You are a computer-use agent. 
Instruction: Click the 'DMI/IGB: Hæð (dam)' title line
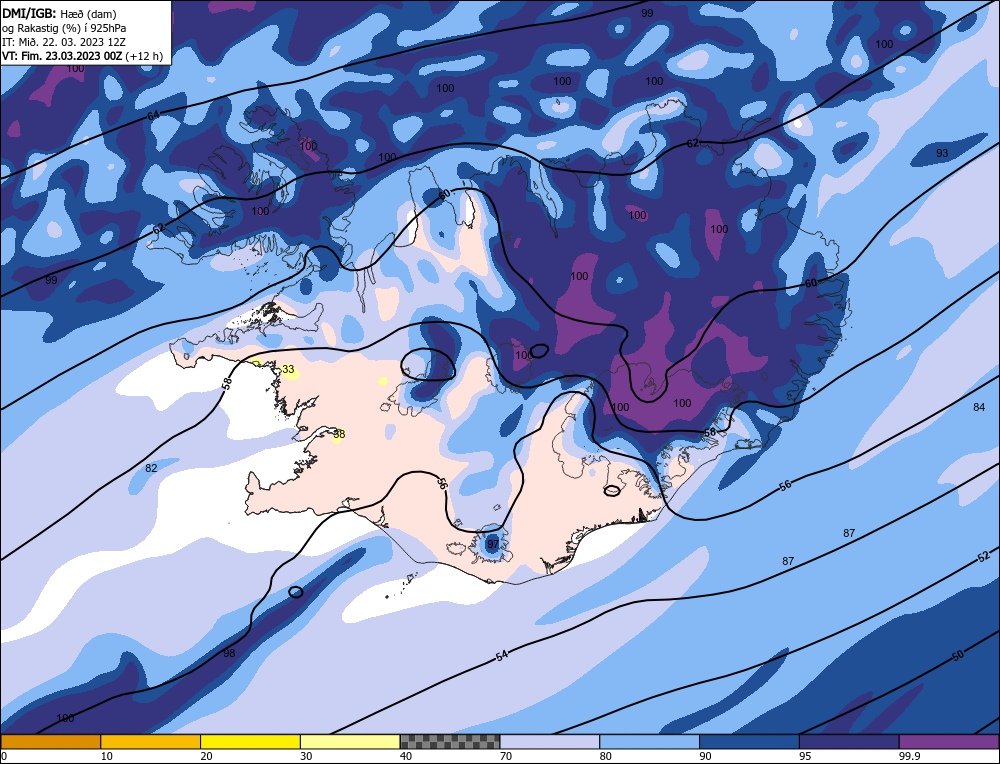(60, 13)
